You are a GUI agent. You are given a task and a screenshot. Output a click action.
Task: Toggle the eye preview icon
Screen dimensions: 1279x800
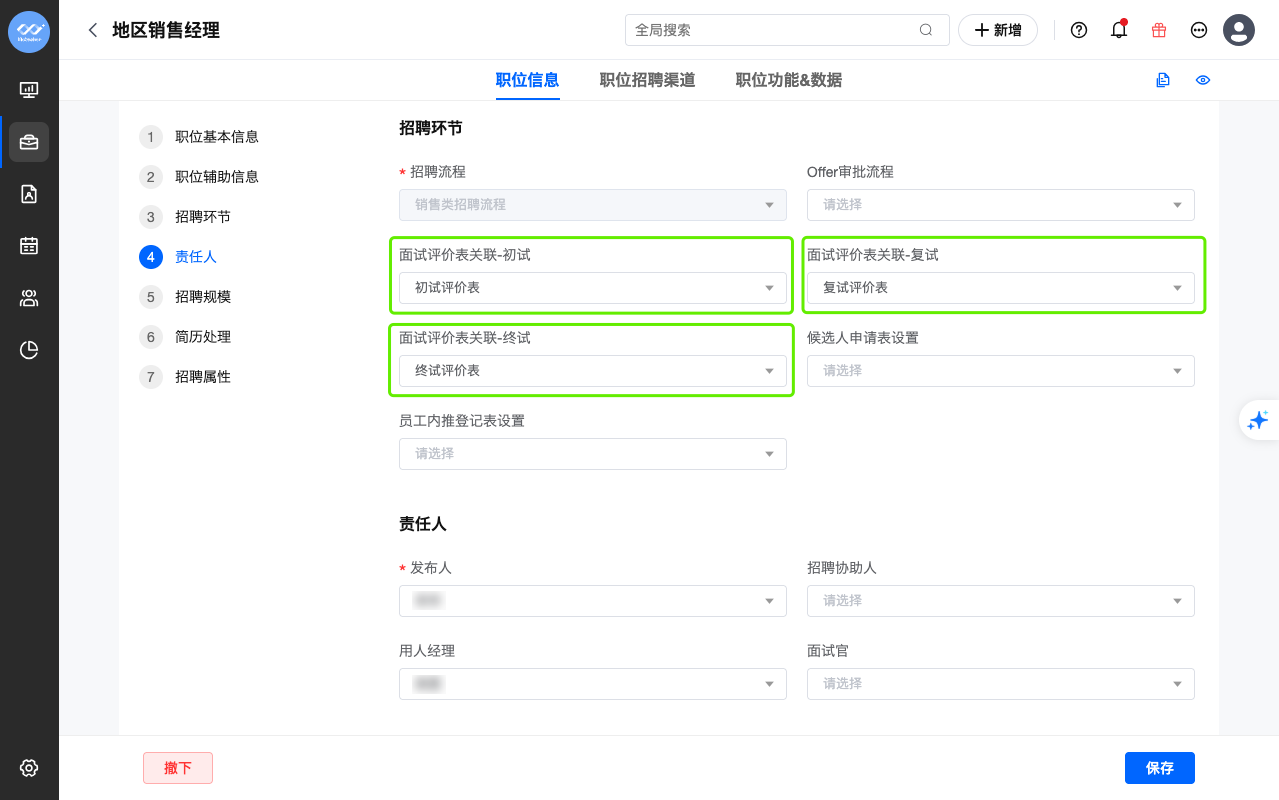pyautogui.click(x=1203, y=80)
